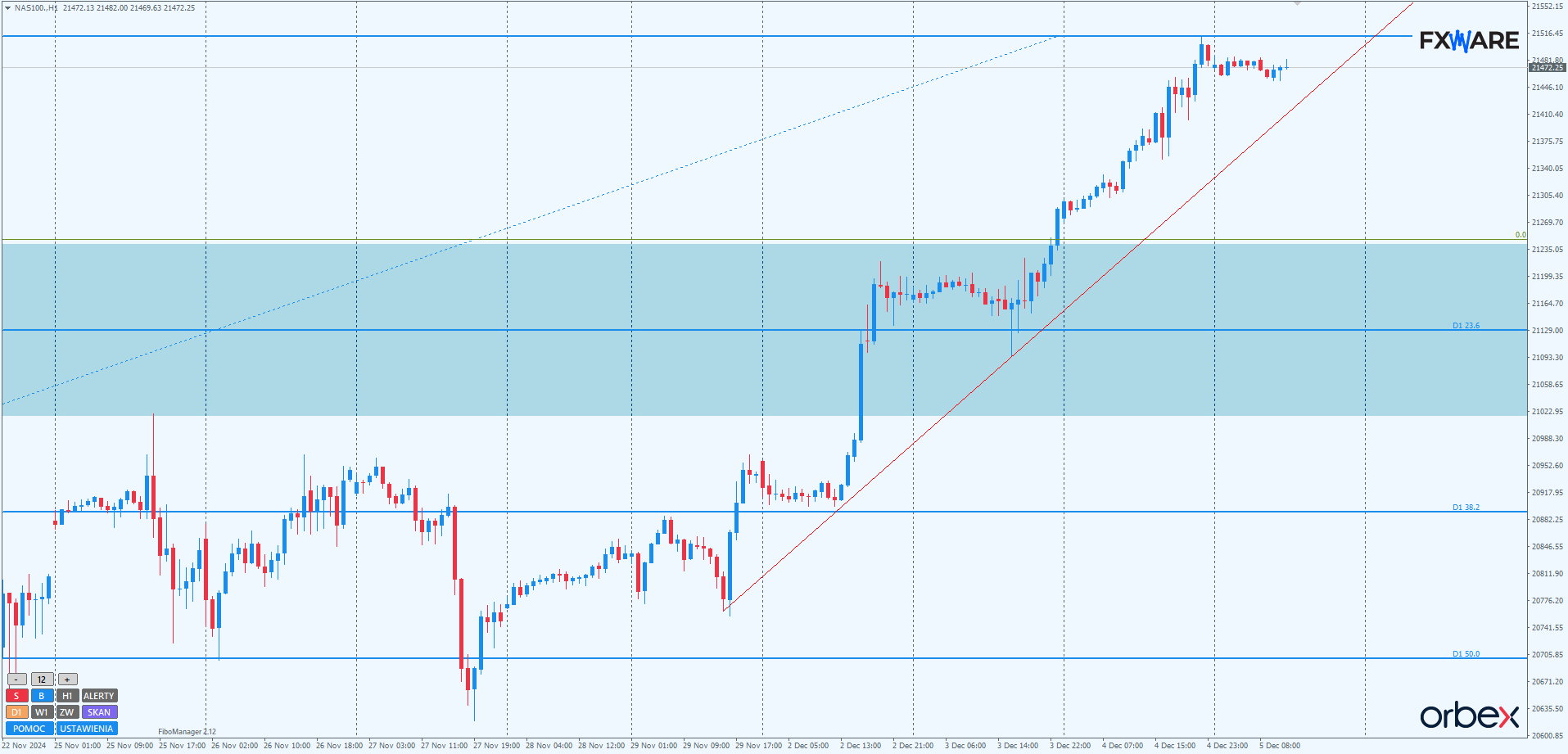Click the FXWARE logo
This screenshot has height=754, width=1568.
pos(1469,41)
